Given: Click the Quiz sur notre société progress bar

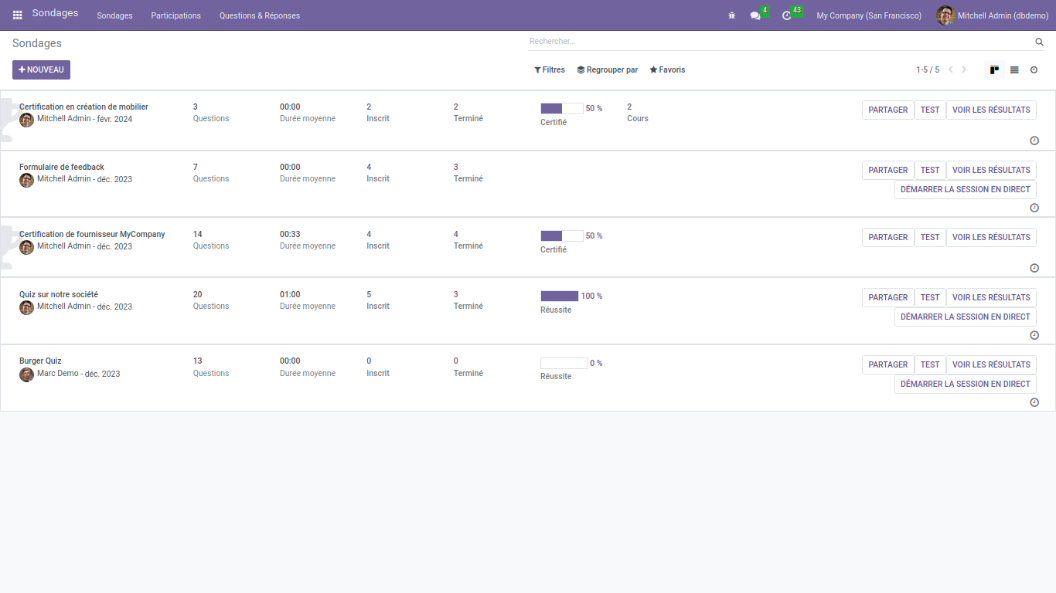Looking at the screenshot, I should pyautogui.click(x=560, y=296).
